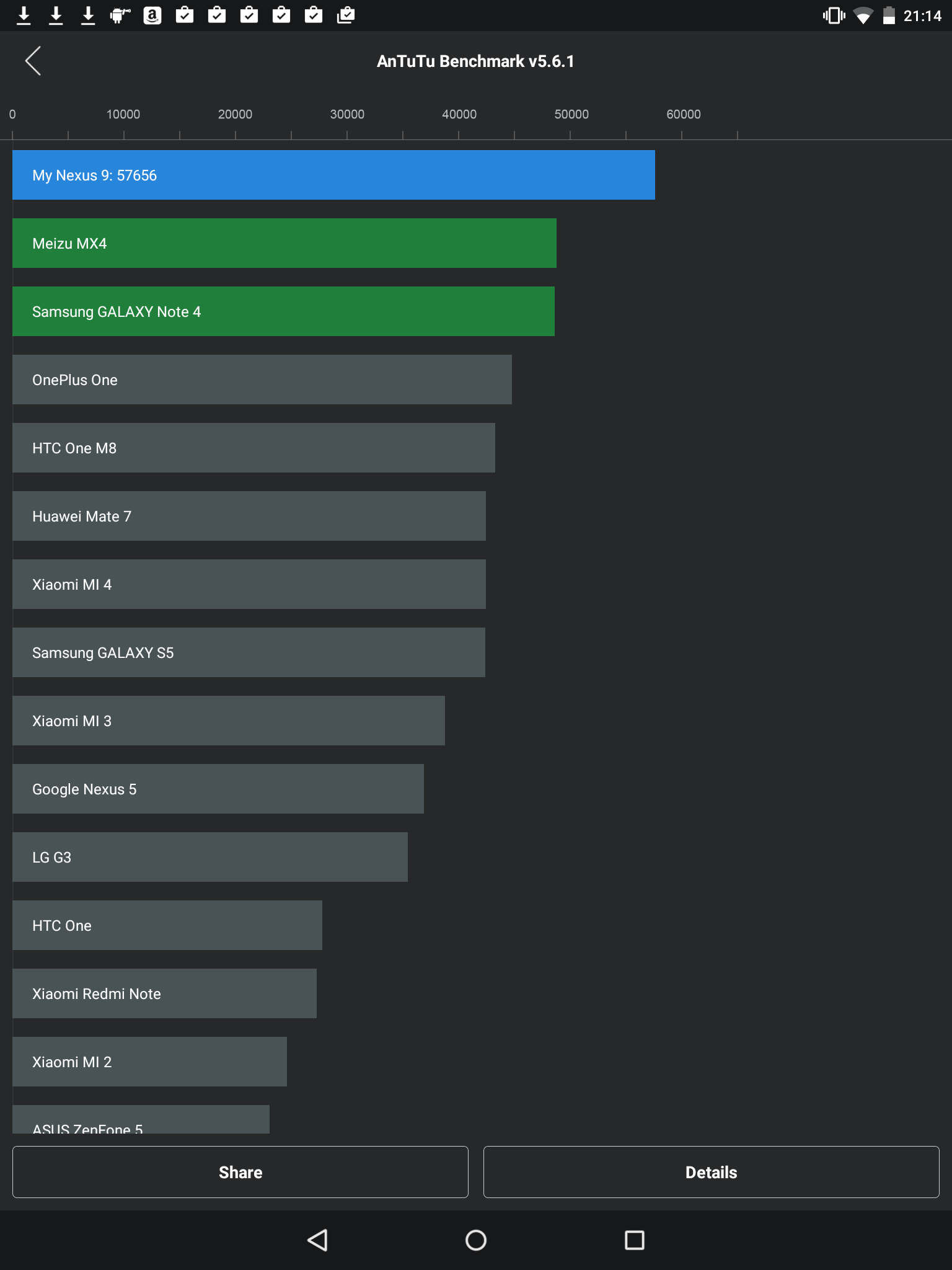
Task: Tap the clock showing 21:14
Action: click(x=922, y=16)
